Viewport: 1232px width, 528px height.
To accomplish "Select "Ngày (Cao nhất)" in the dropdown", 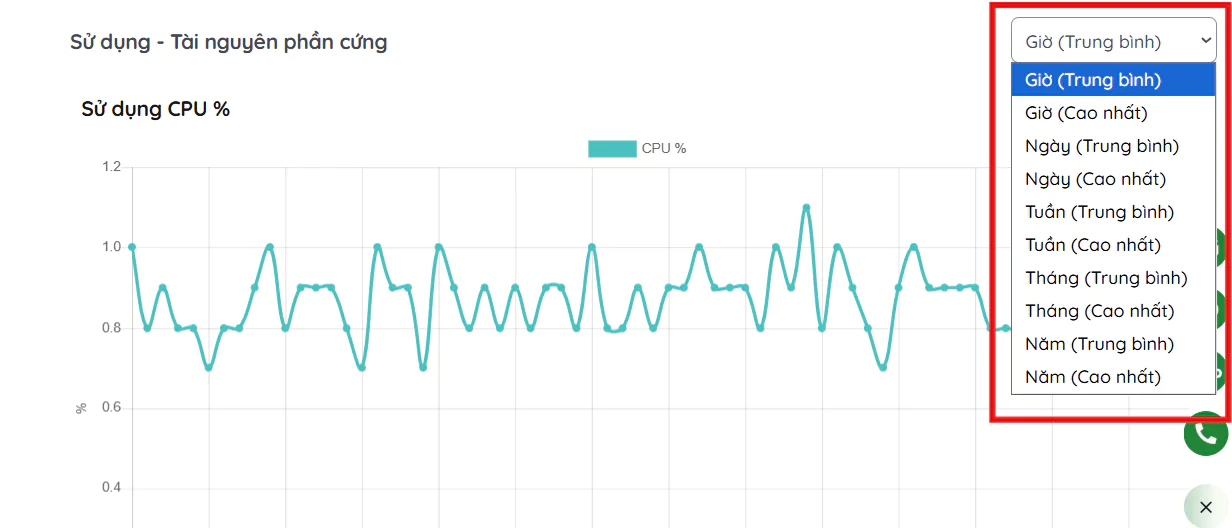I will pyautogui.click(x=1095, y=179).
